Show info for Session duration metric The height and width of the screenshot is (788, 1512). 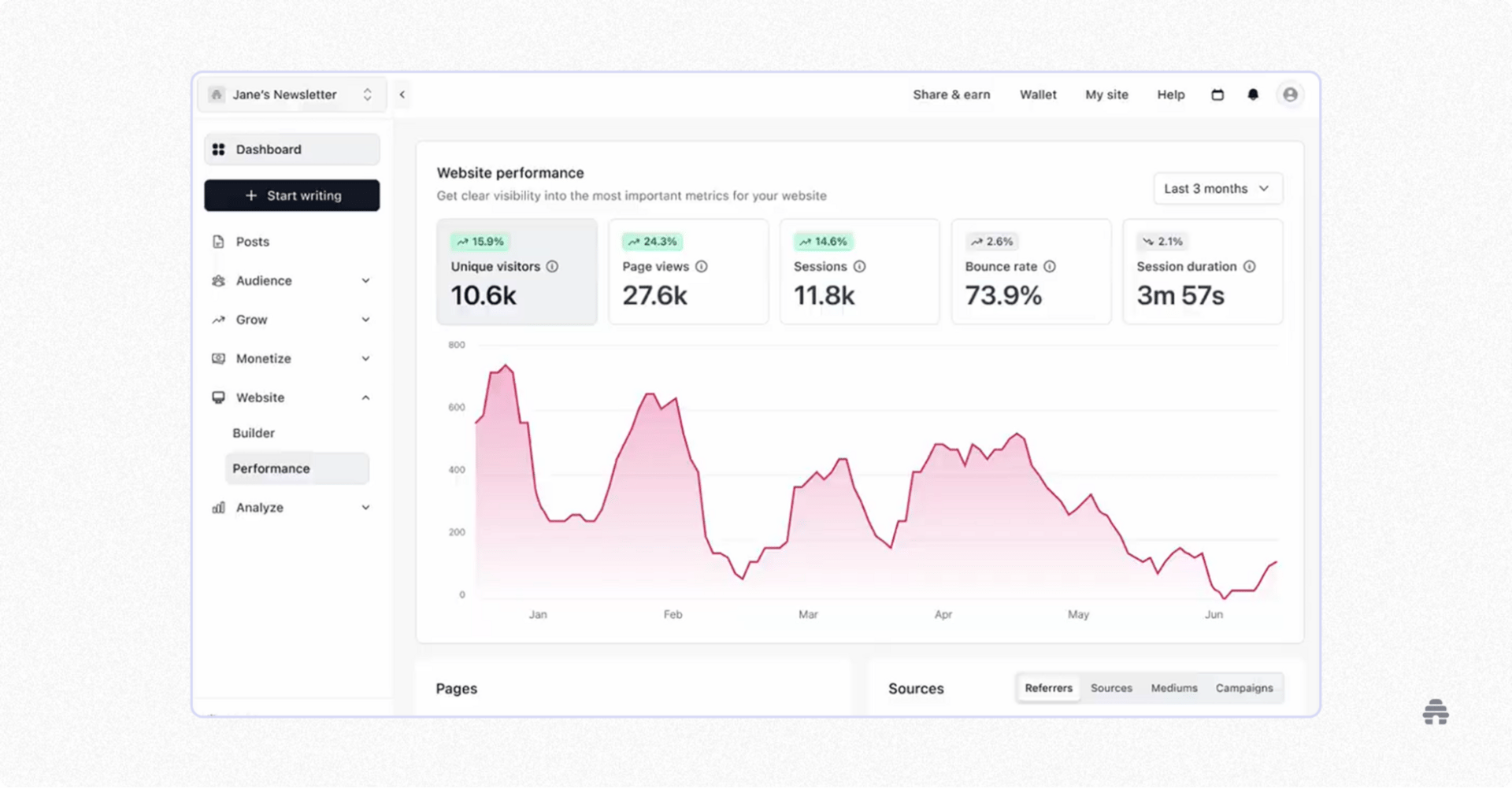point(1250,267)
